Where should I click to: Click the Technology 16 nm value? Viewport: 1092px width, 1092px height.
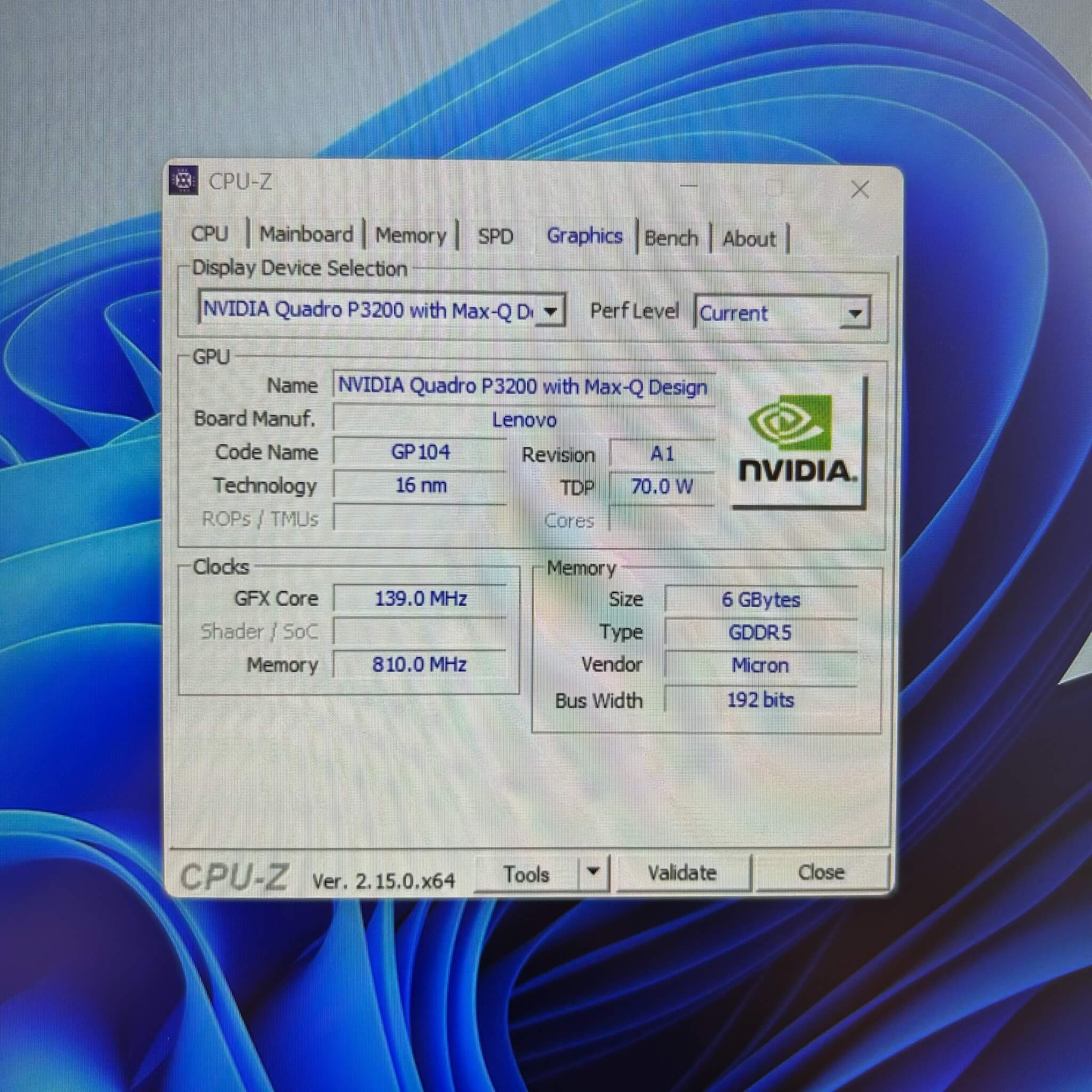coord(420,486)
